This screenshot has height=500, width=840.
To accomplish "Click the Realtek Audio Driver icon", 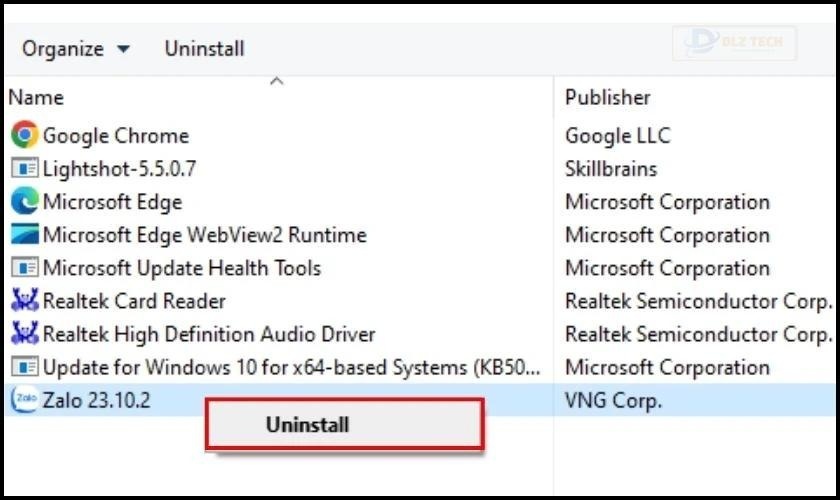I will (25, 333).
